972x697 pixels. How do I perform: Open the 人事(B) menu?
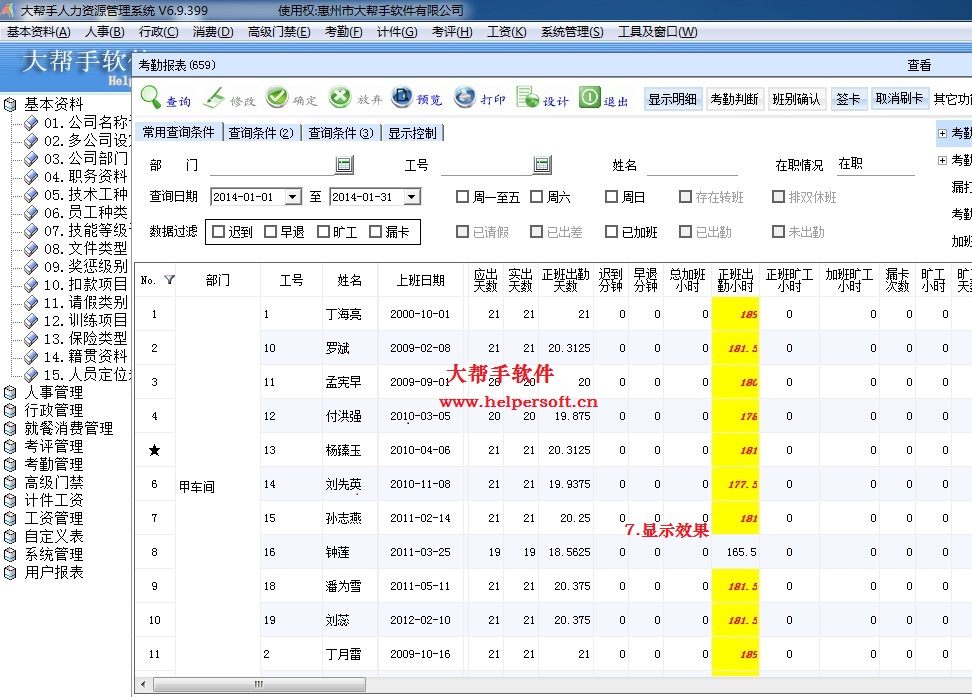pos(104,32)
